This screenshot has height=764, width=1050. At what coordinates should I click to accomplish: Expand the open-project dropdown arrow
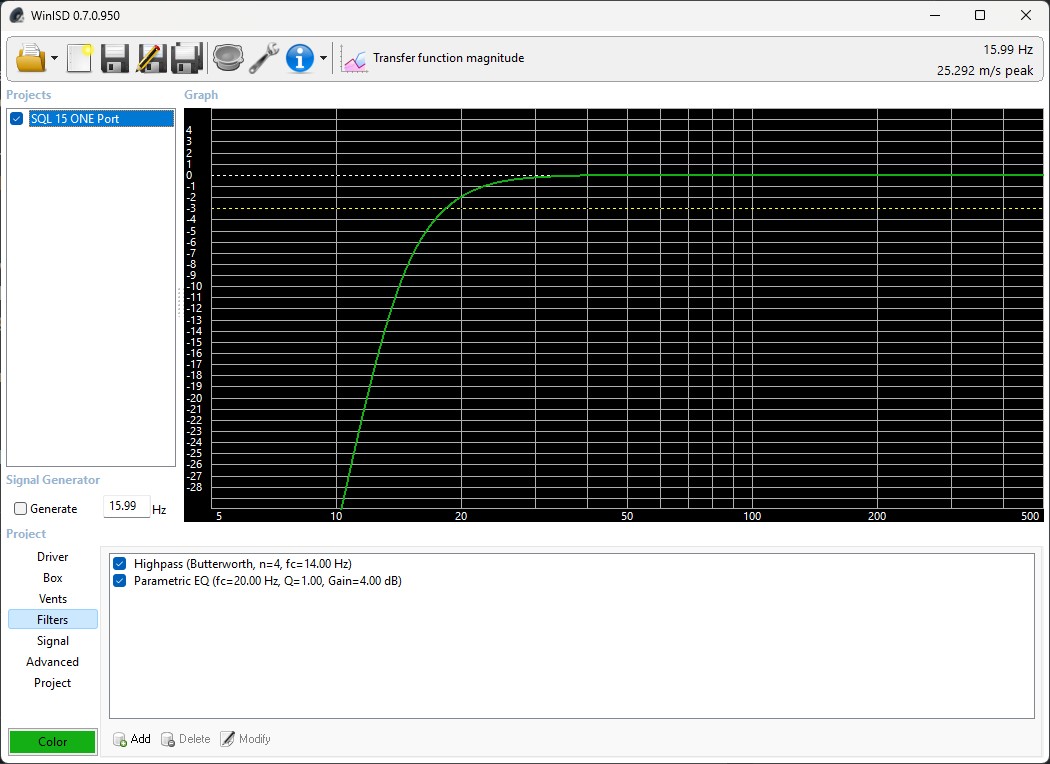pos(54,58)
